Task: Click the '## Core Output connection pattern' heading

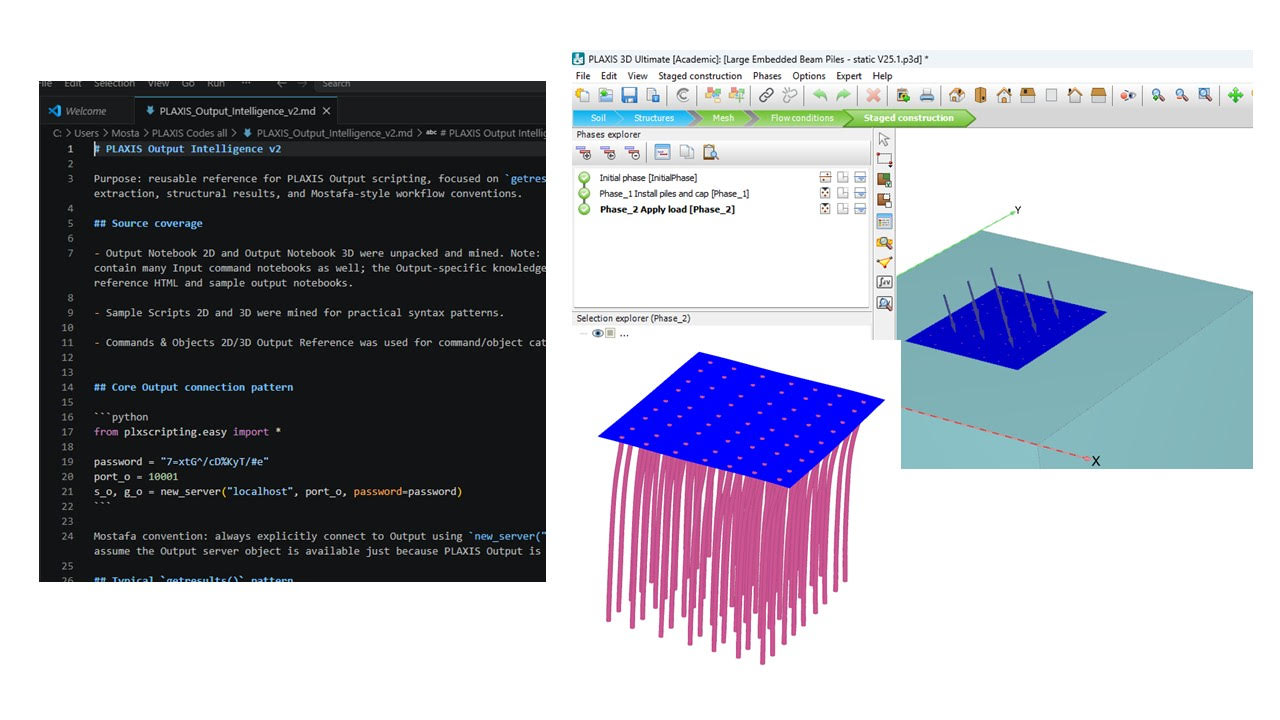Action: [193, 387]
